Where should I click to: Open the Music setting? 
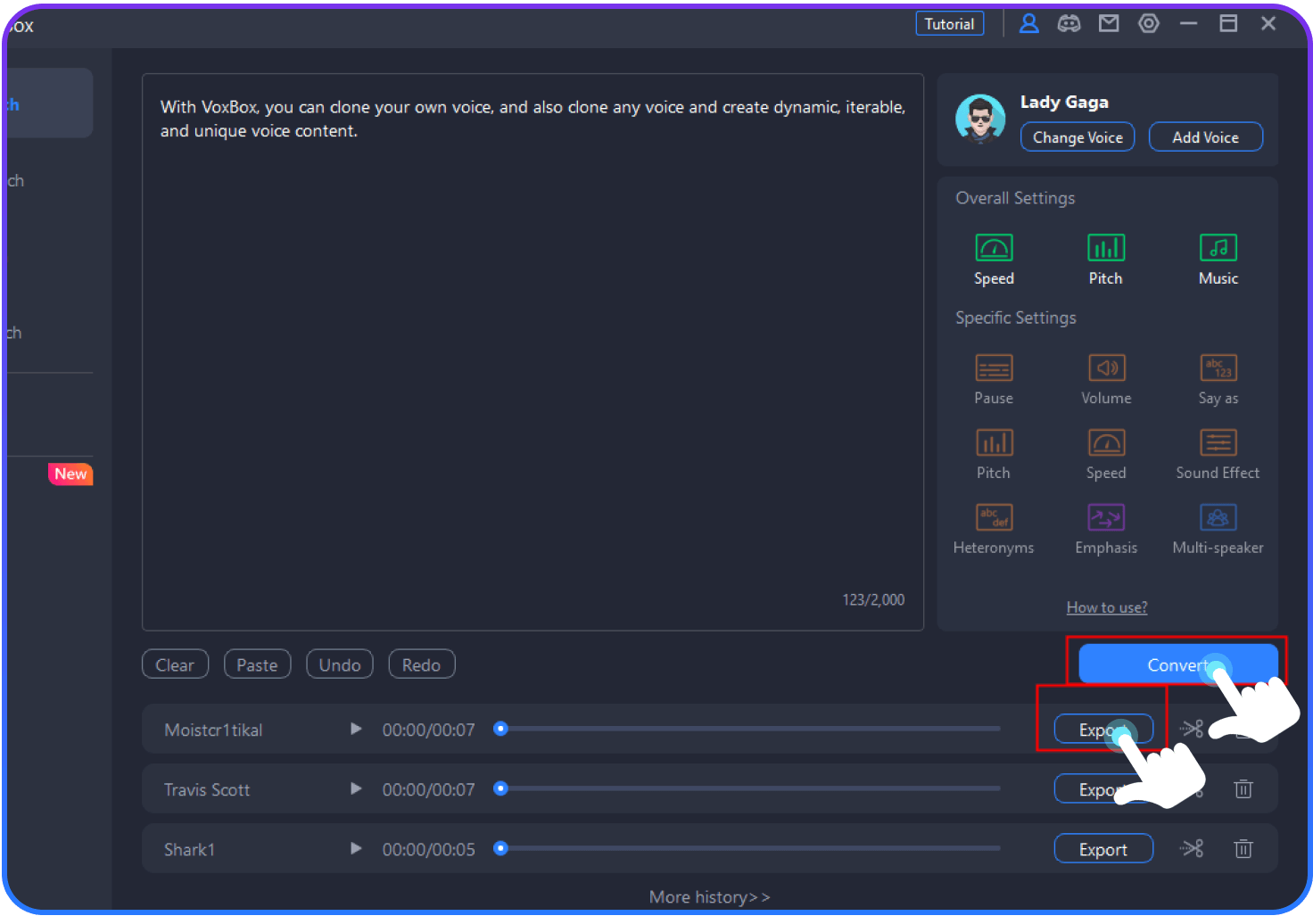pyautogui.click(x=1218, y=259)
